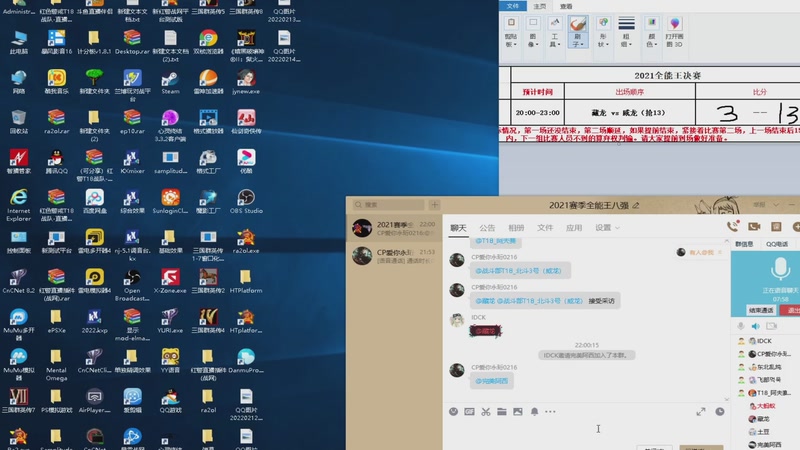Open the CnCNet 8.2 shortcut

pos(19,281)
